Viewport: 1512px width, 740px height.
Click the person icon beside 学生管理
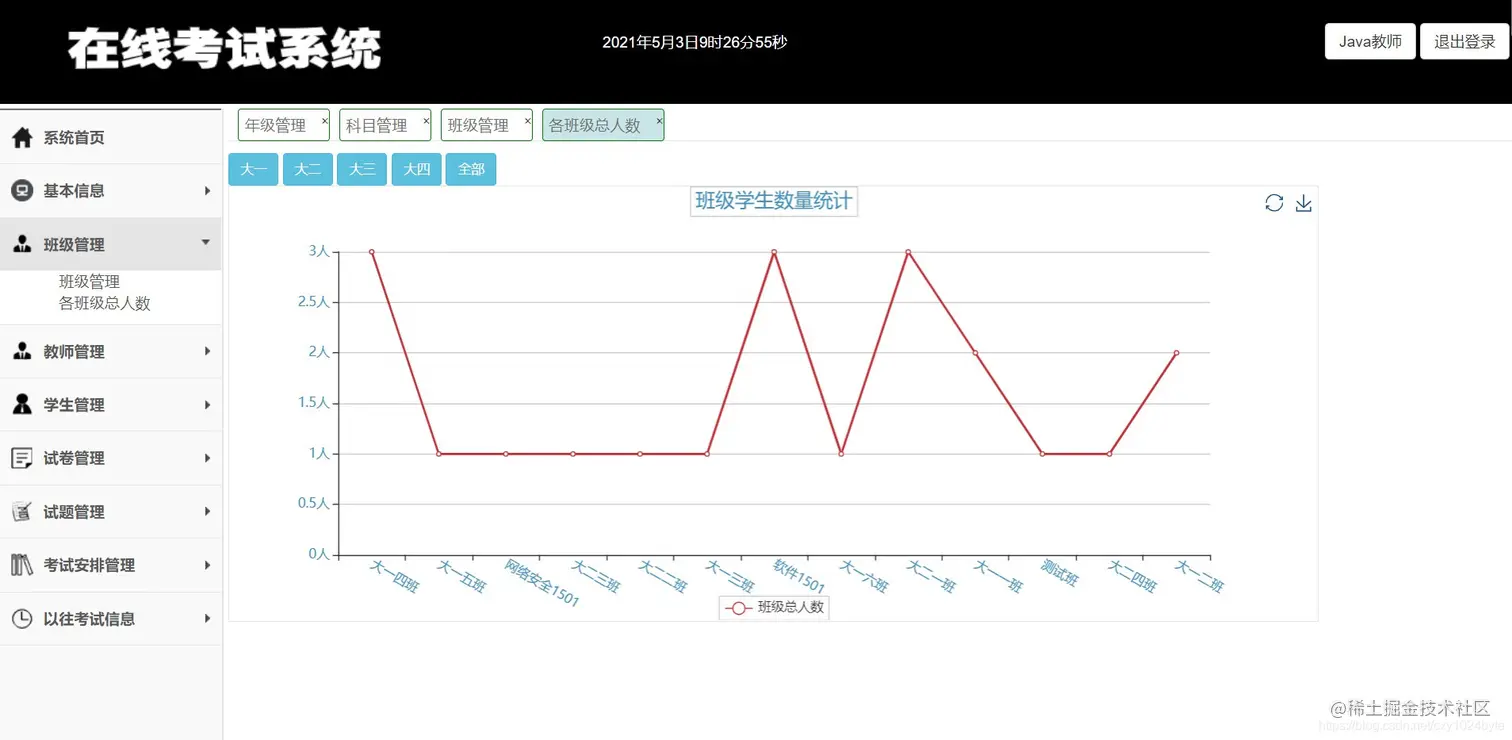22,405
